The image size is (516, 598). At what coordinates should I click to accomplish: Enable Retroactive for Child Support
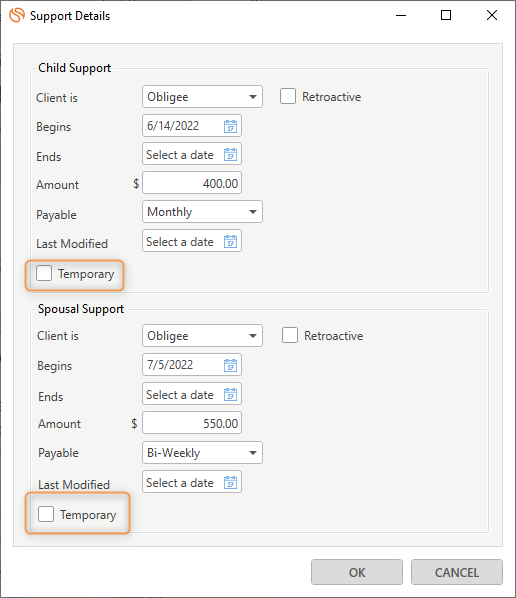tap(288, 96)
